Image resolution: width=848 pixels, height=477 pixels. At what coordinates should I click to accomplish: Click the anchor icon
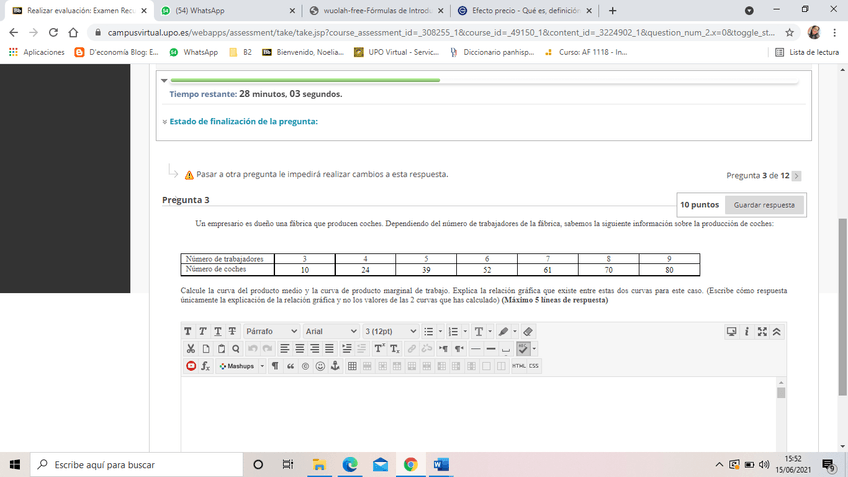(335, 366)
